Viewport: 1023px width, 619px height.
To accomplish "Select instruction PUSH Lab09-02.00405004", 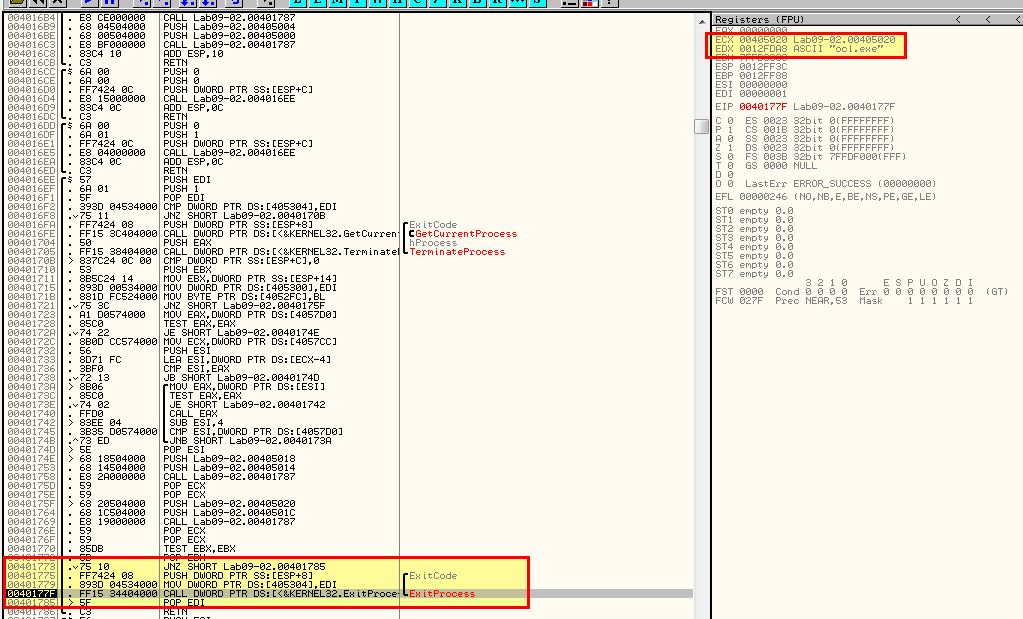I will tap(229, 27).
